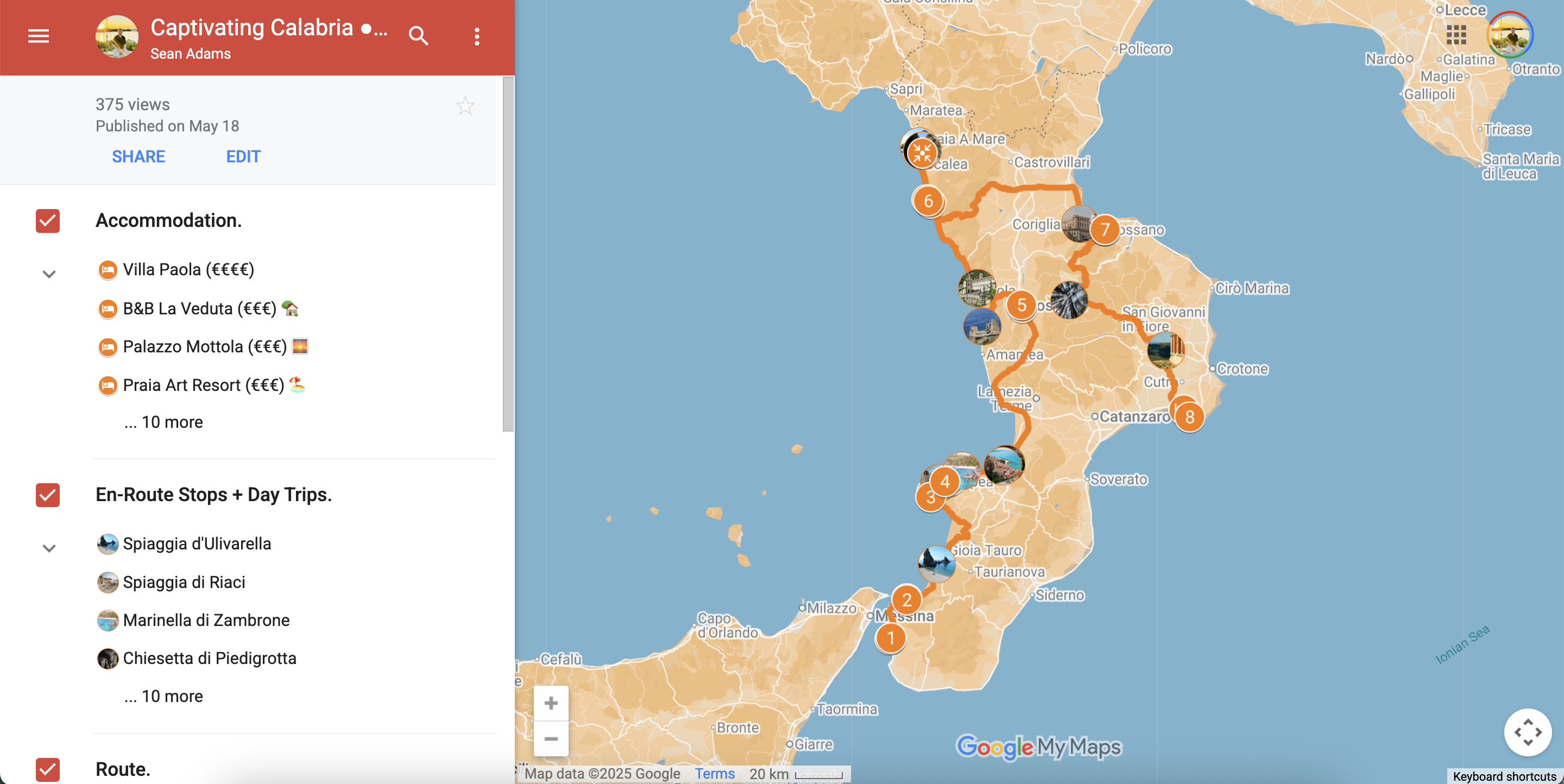Click the SHARE button
Image resolution: width=1564 pixels, height=784 pixels.
click(138, 156)
